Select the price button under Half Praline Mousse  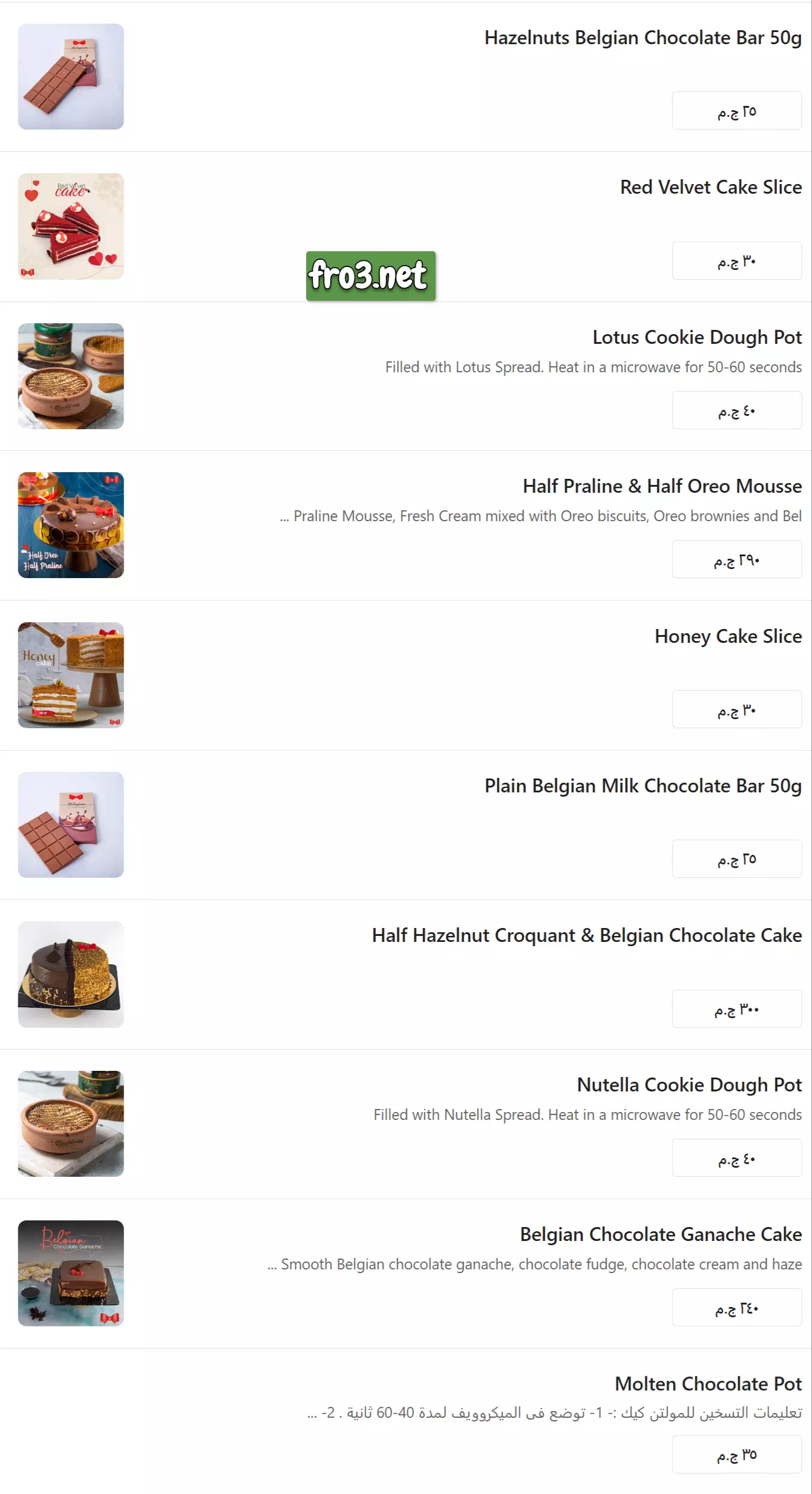[x=736, y=559]
